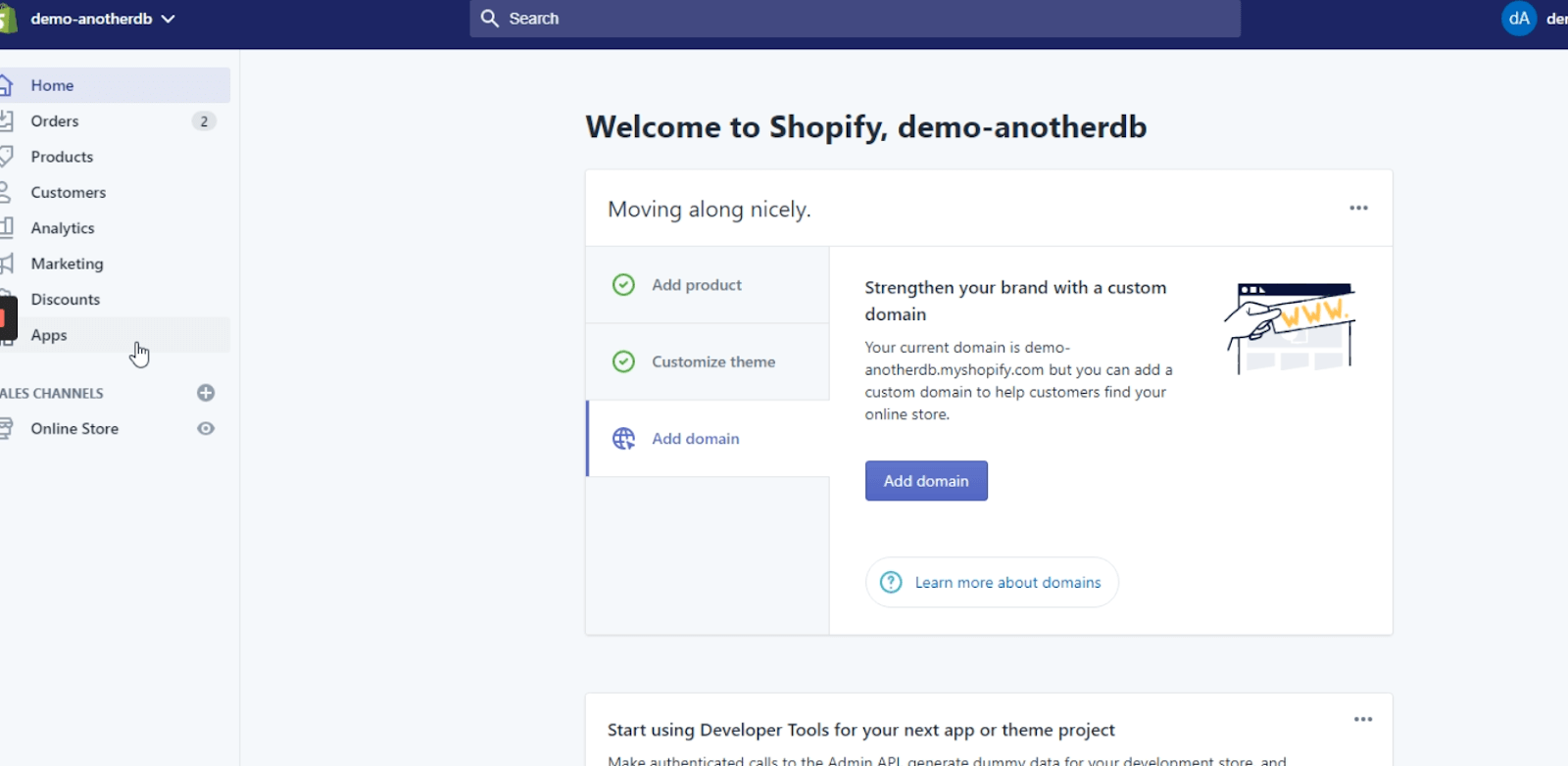Click the Moving along nicely heading

pyautogui.click(x=710, y=210)
